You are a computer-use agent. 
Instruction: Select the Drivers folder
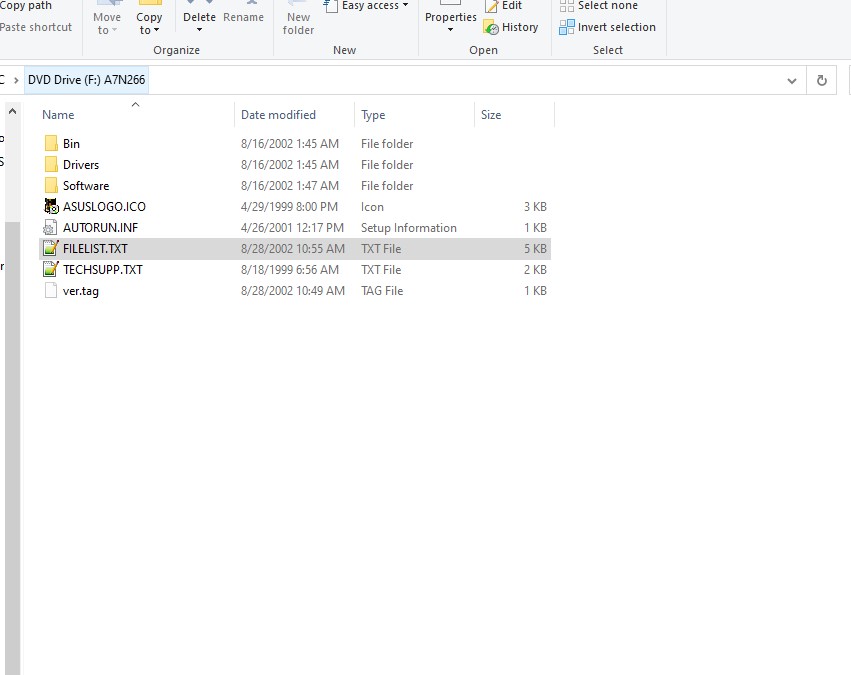(81, 165)
